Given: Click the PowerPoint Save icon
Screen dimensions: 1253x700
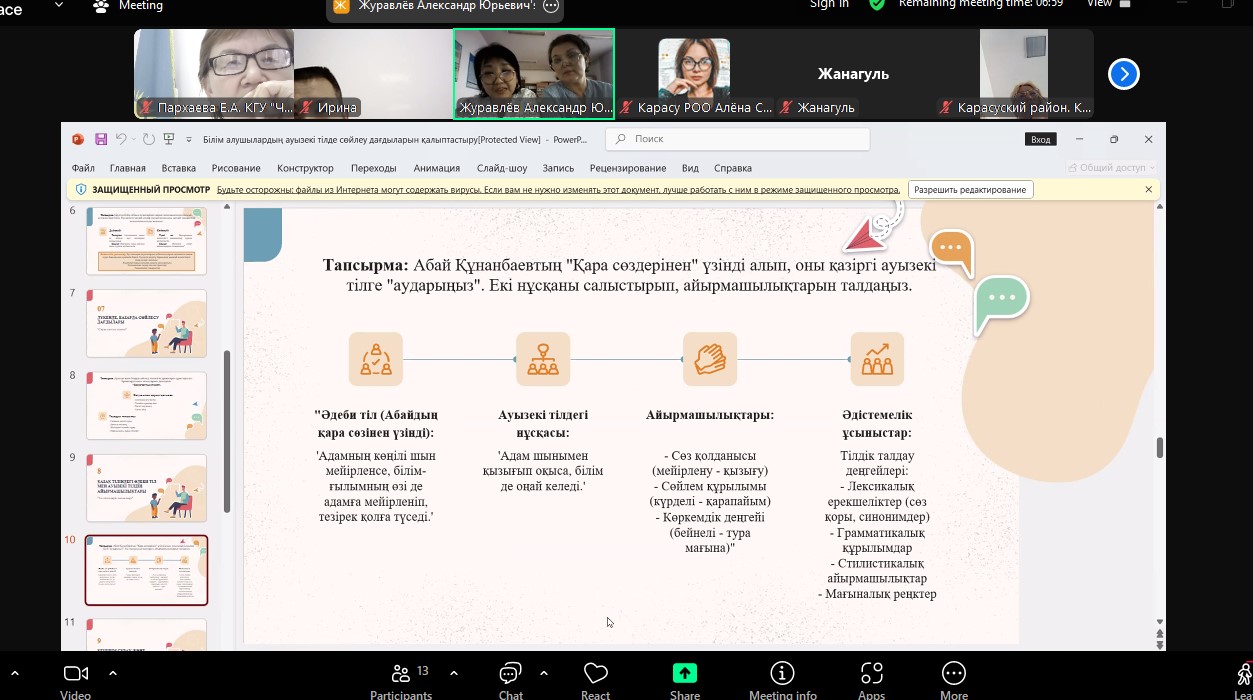Looking at the screenshot, I should click(x=101, y=139).
